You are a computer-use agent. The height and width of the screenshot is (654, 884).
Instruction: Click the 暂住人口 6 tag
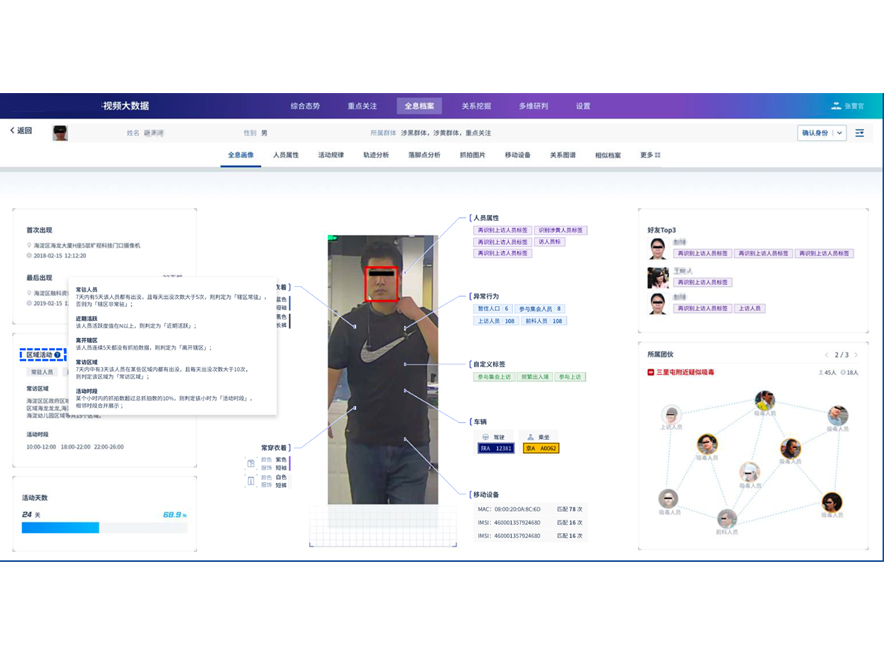click(493, 309)
